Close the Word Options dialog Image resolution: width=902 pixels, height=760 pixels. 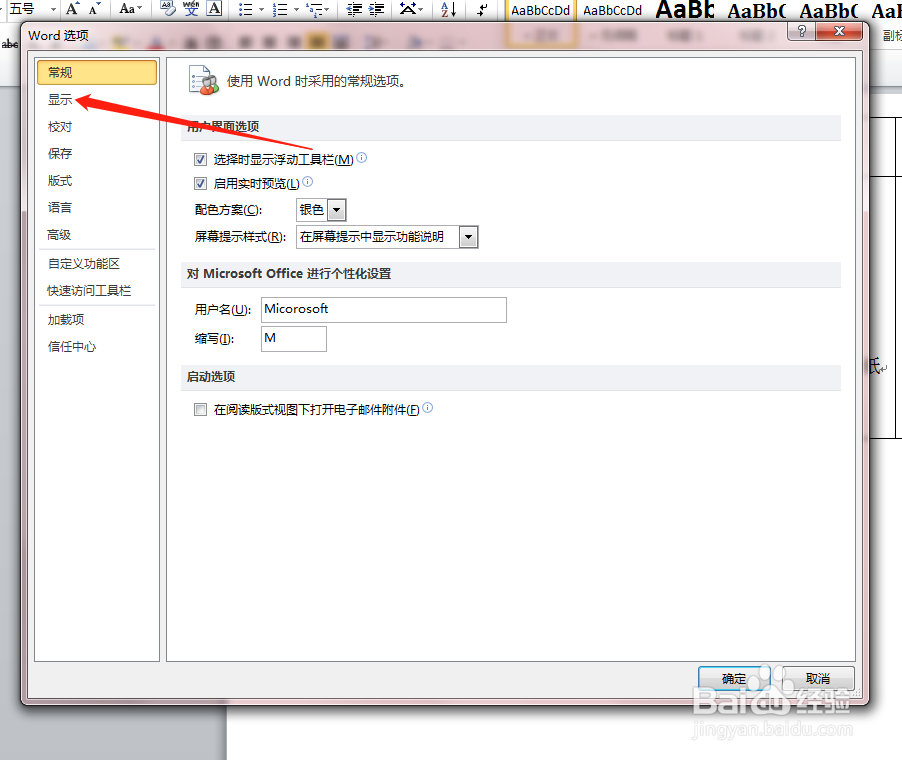839,31
